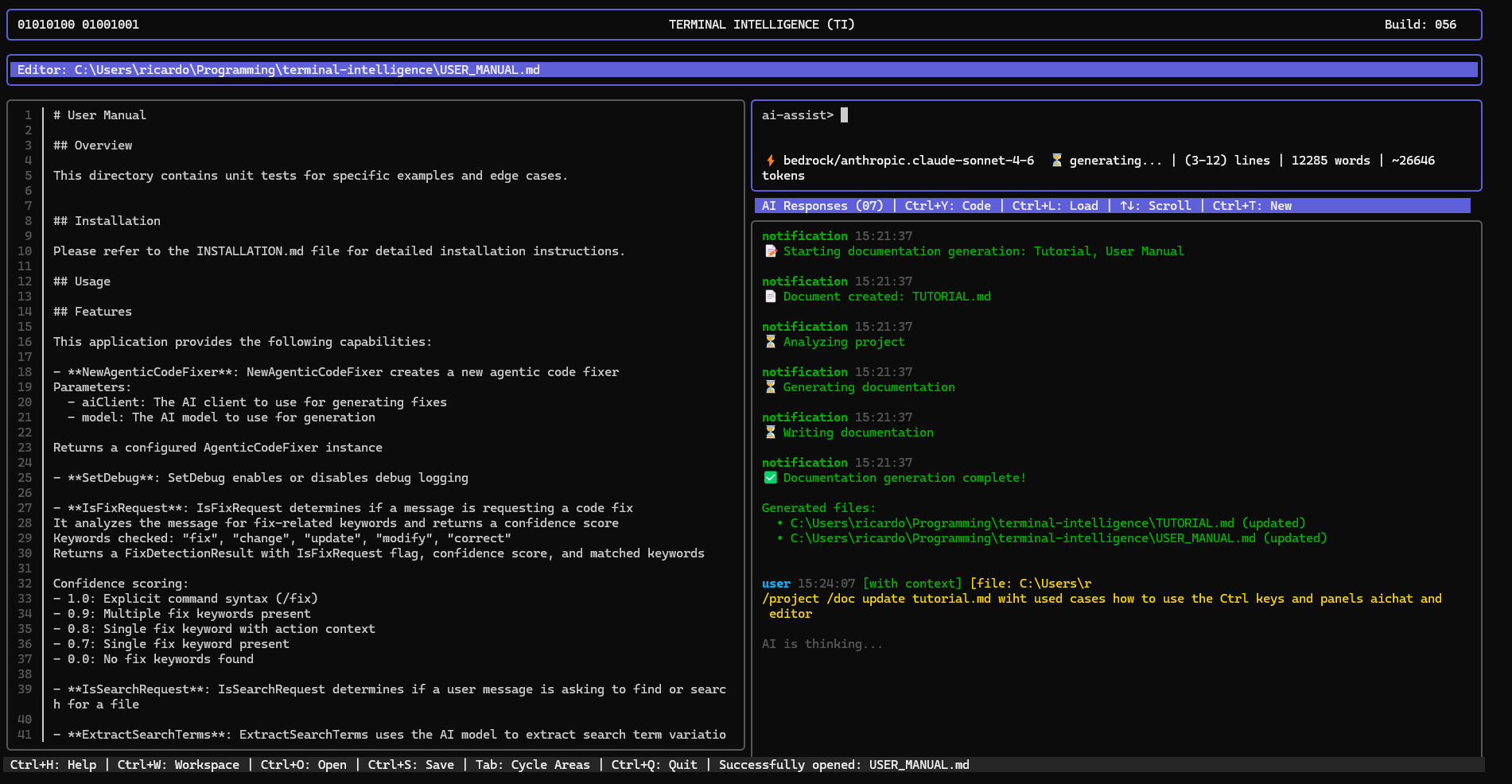Click the document icon beside Document created: TUTORIAL.md
This screenshot has width=1512, height=784.
[x=770, y=296]
